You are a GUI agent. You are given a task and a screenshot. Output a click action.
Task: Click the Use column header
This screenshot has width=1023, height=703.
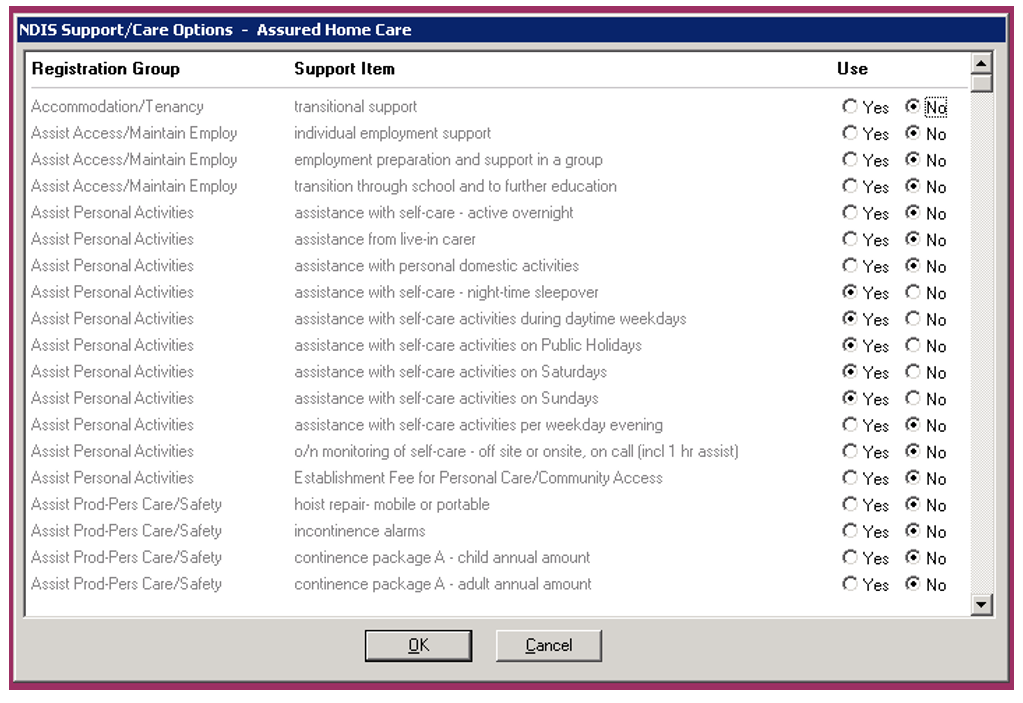[x=853, y=68]
